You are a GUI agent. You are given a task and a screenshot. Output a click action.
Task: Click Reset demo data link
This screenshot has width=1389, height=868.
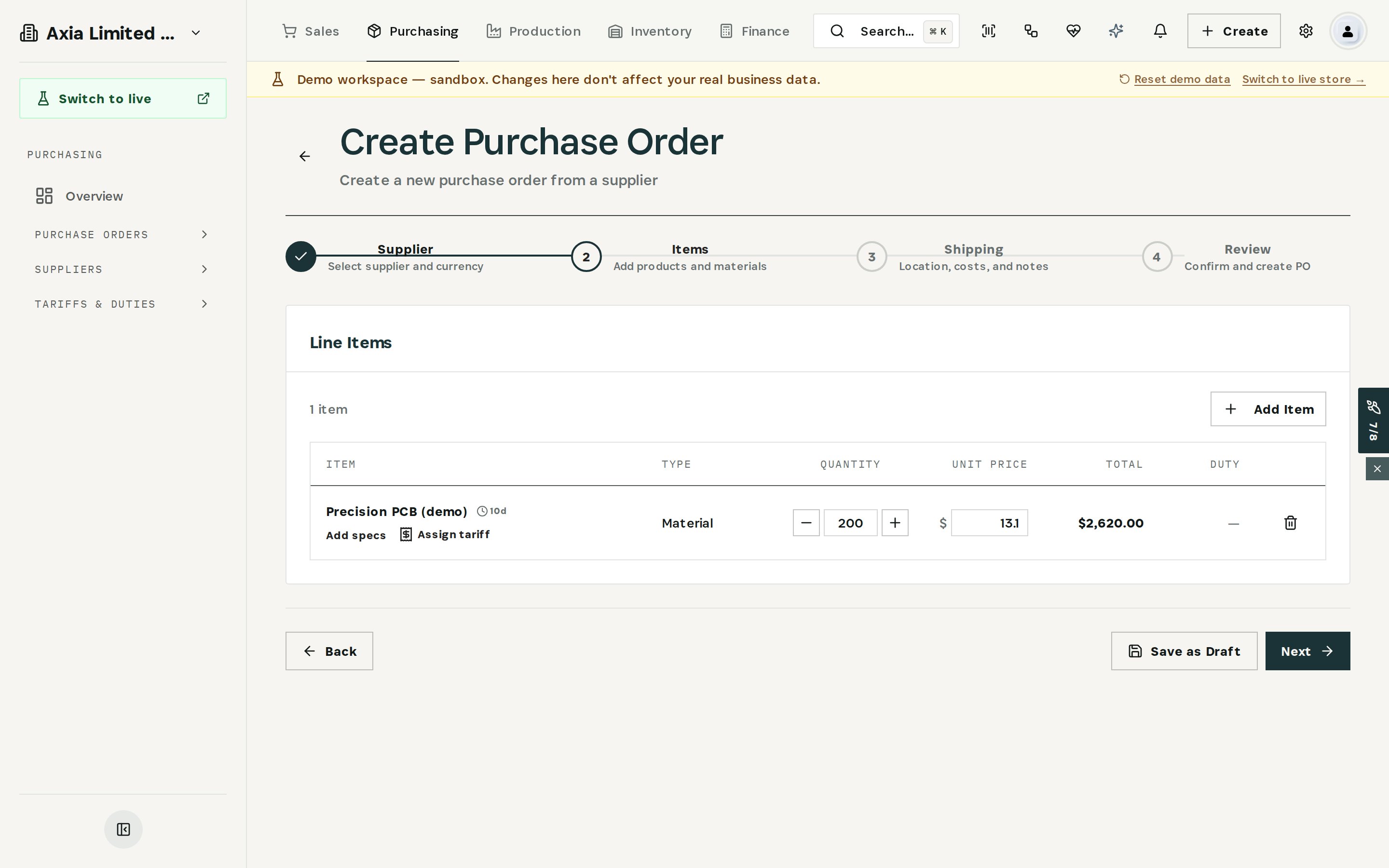click(x=1175, y=79)
